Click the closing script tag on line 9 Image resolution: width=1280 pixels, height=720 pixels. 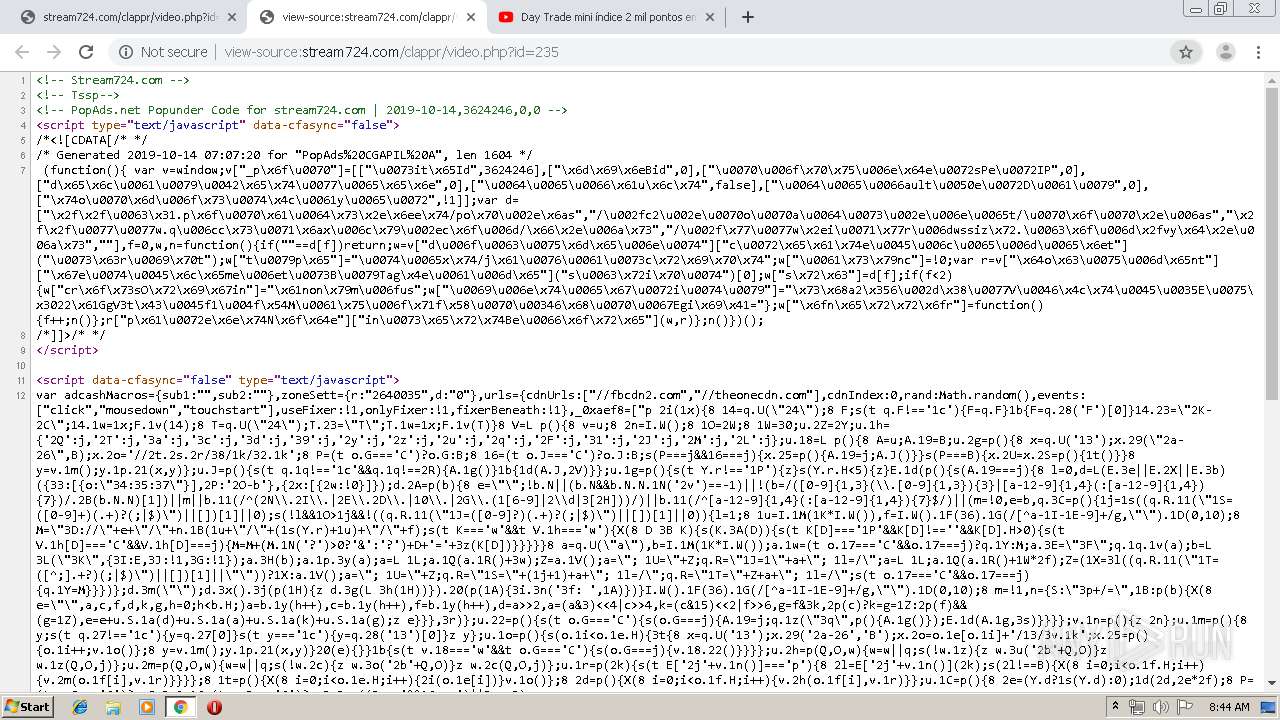tap(67, 350)
